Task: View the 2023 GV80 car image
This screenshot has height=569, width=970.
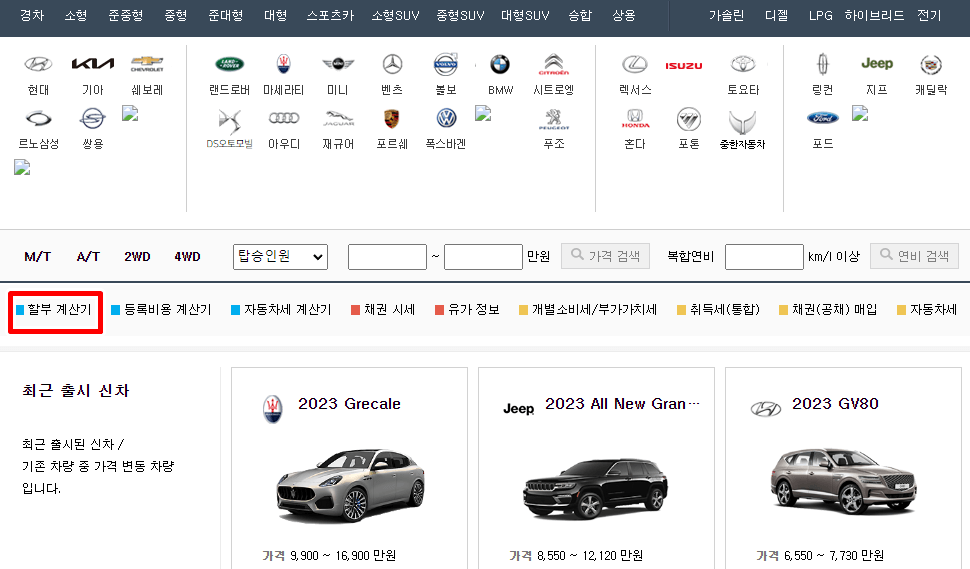Action: pos(844,481)
